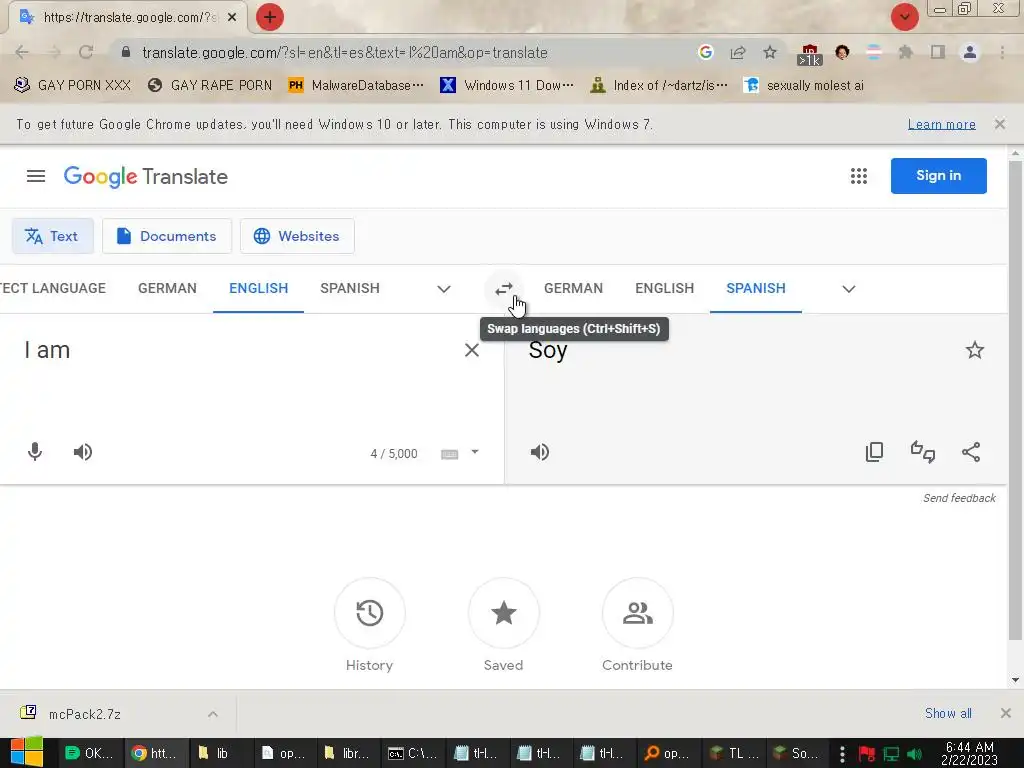The image size is (1024, 768).
Task: Turn on the virtual keyboard icon
Action: (449, 454)
